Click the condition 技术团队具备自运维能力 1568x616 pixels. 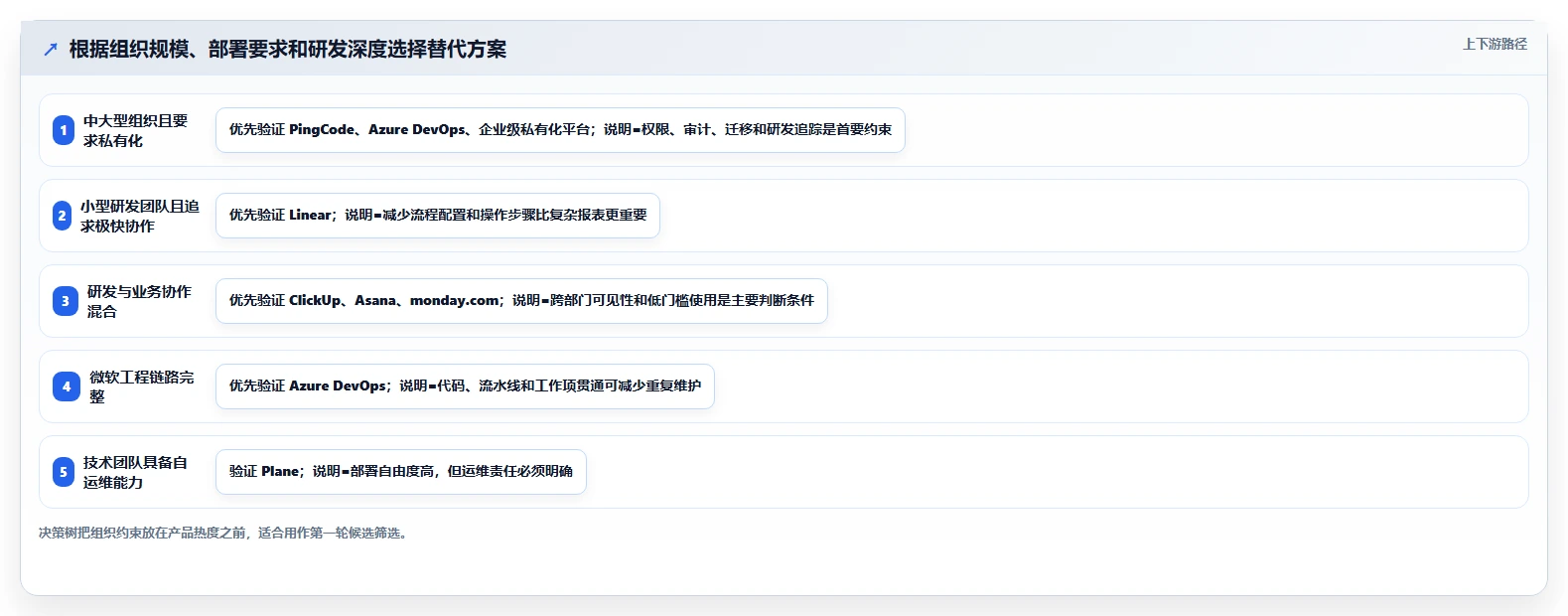[135, 472]
